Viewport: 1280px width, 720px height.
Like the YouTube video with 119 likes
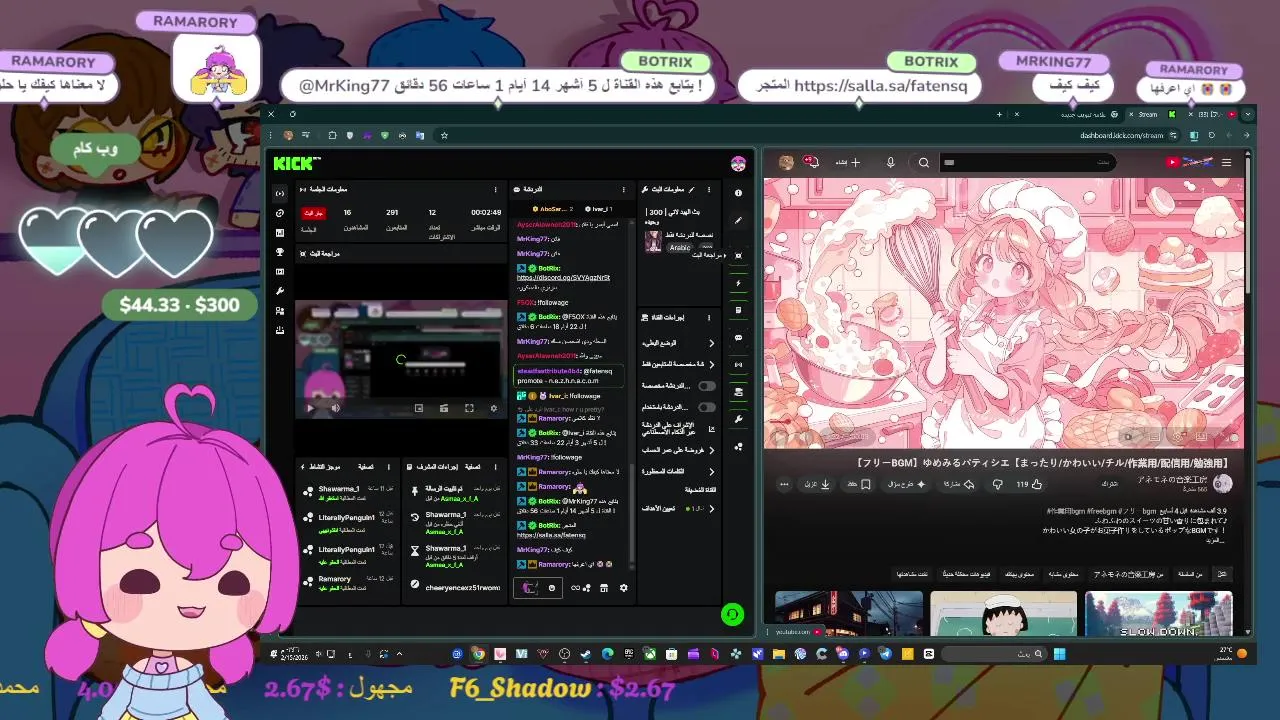1030,484
